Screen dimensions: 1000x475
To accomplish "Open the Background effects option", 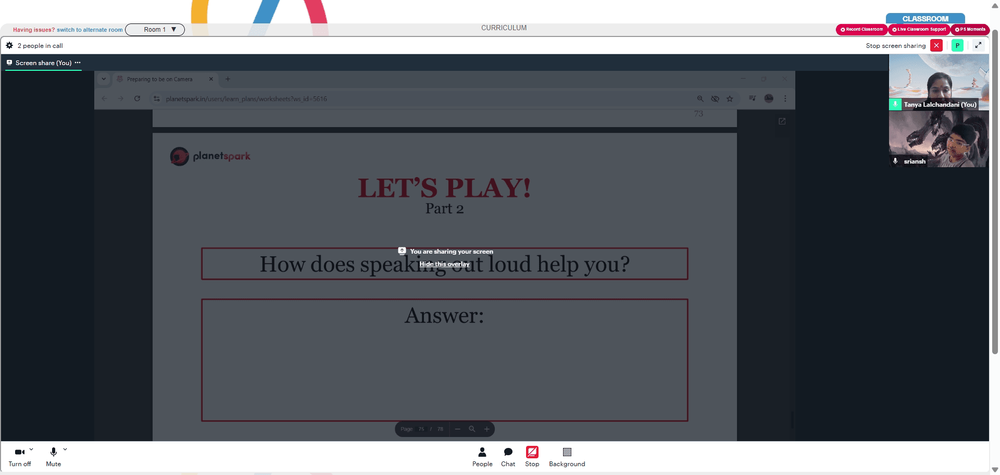I will click(x=566, y=457).
